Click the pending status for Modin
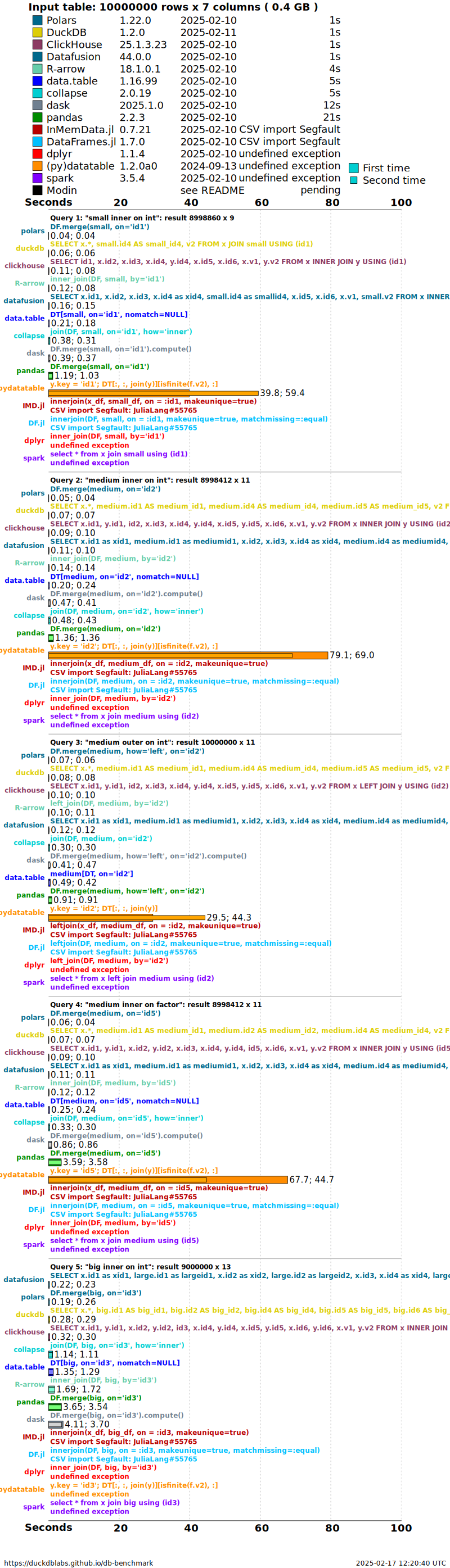Image resolution: width=450 pixels, height=1568 pixels. [x=320, y=191]
